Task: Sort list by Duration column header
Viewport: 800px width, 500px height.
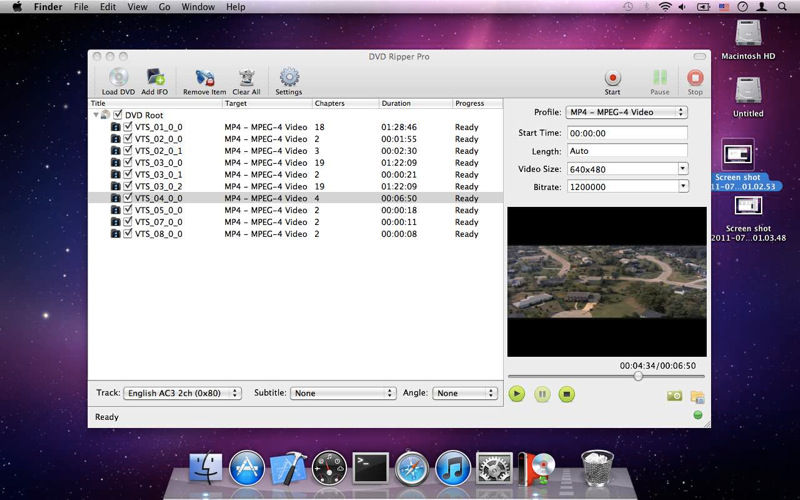Action: [415, 103]
